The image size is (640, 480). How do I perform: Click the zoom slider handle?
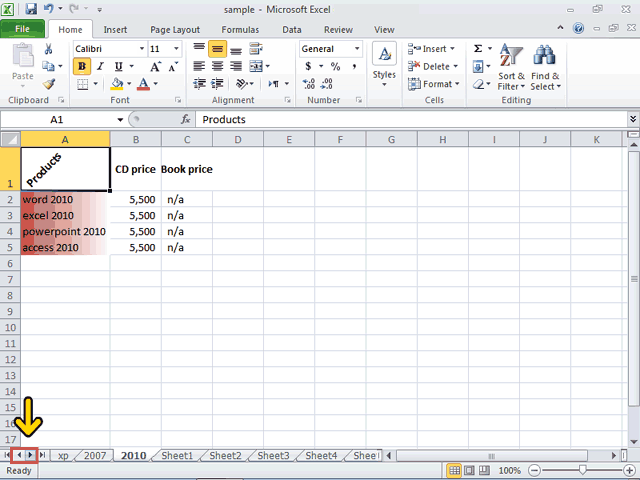[x=582, y=470]
